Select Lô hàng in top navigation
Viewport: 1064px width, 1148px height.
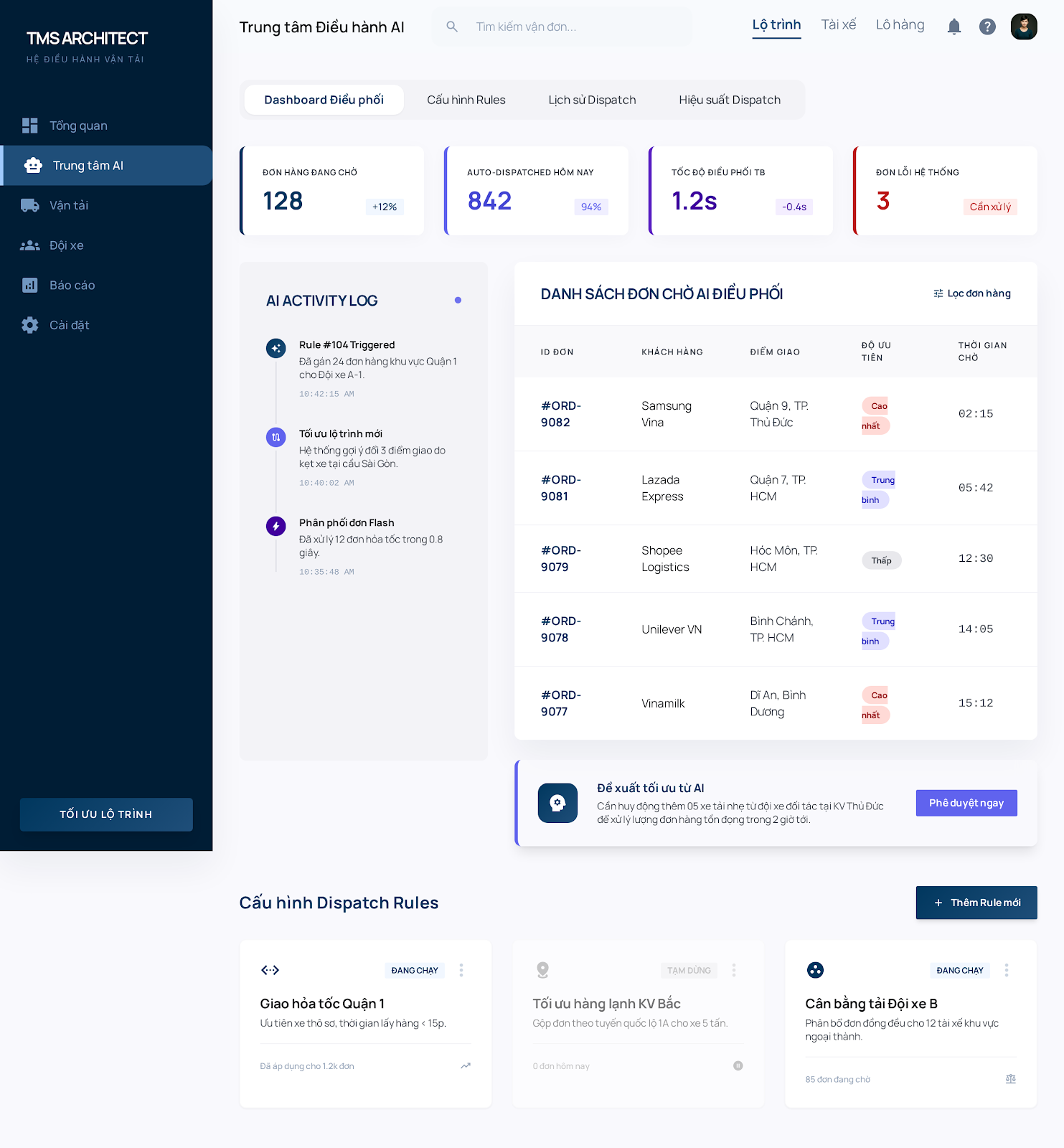[x=900, y=25]
